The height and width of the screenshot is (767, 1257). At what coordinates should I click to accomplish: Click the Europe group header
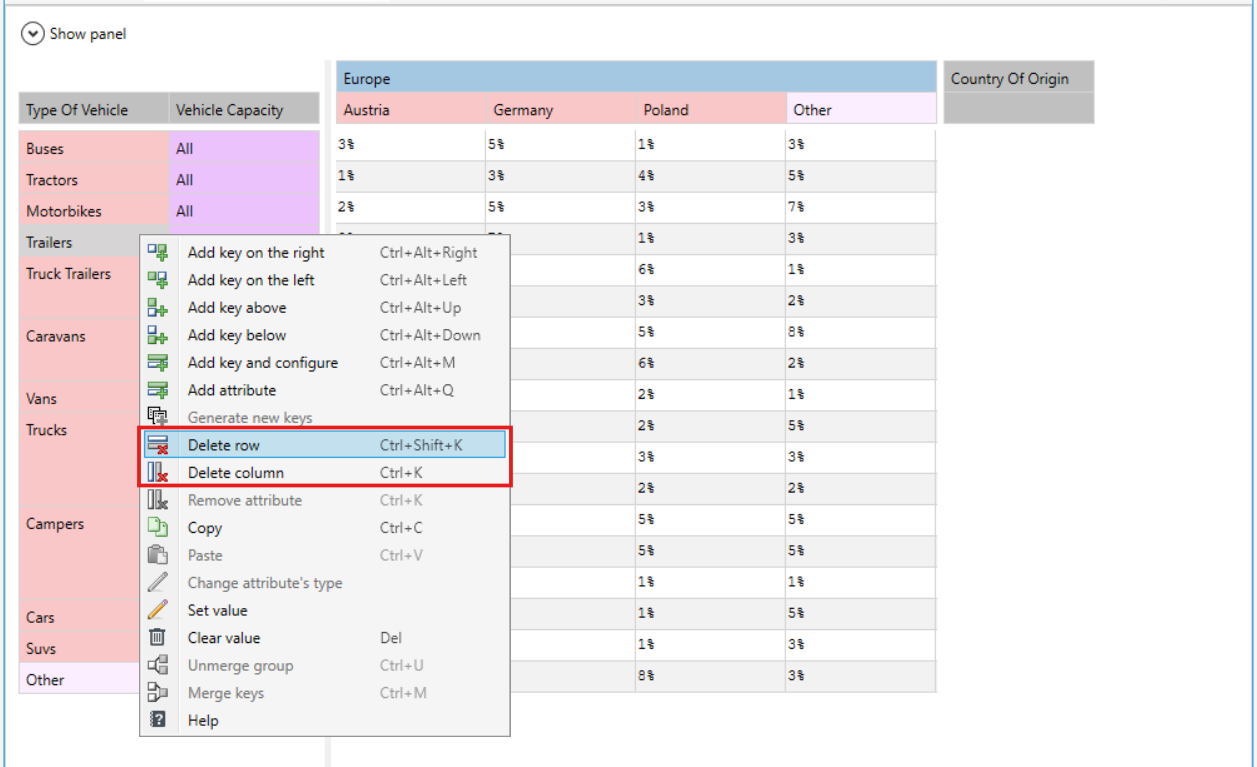636,78
